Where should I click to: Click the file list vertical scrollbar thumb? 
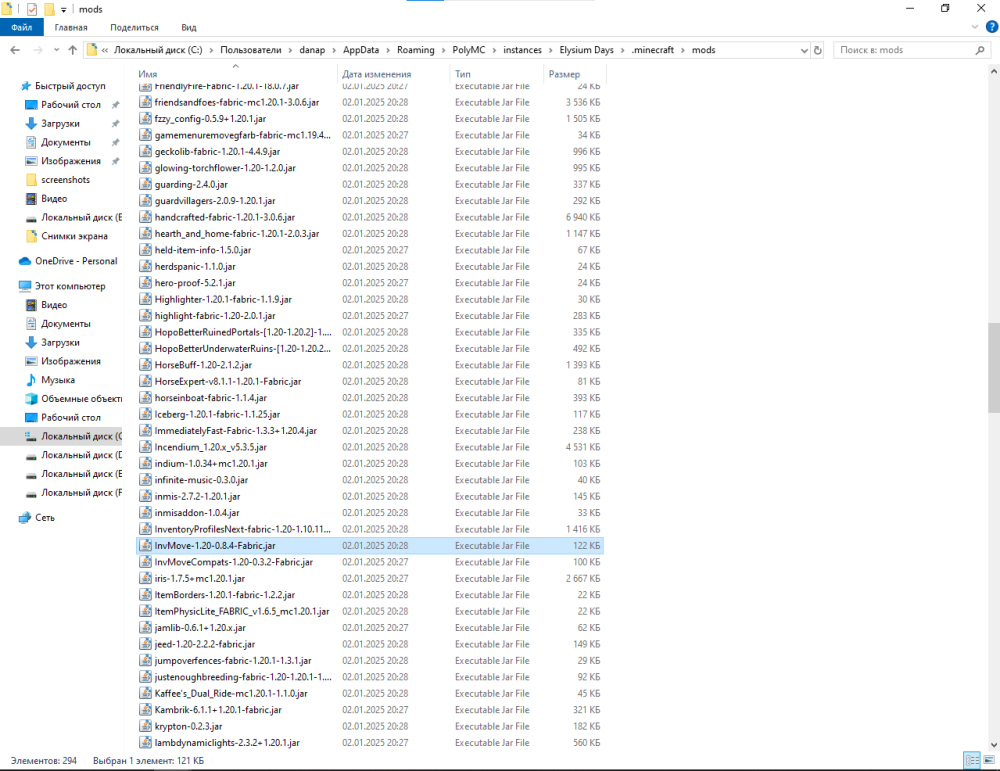point(994,368)
